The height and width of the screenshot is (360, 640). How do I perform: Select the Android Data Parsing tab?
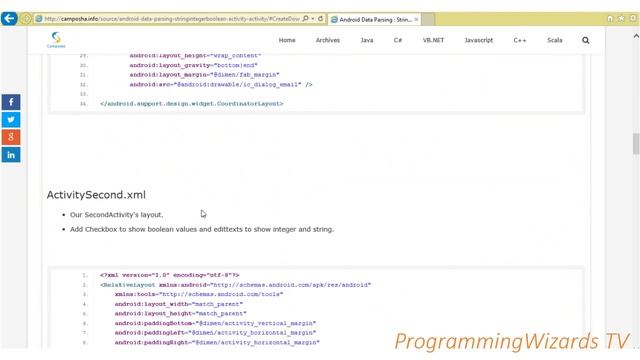tap(374, 19)
